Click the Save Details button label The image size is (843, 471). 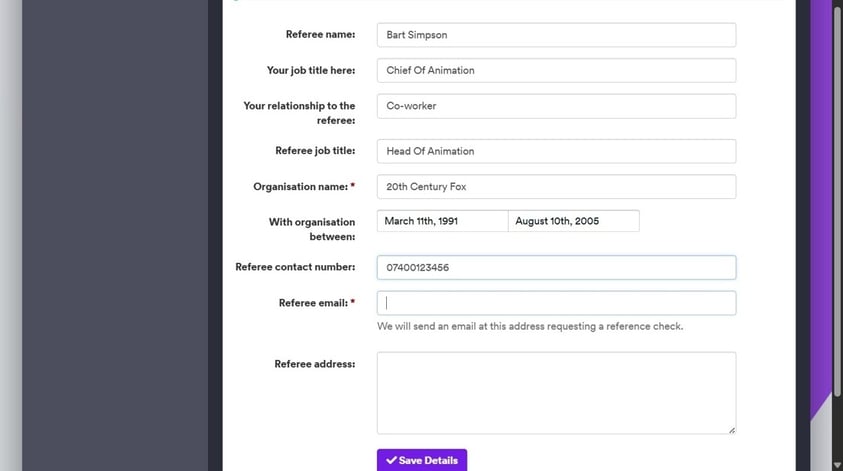click(x=428, y=460)
